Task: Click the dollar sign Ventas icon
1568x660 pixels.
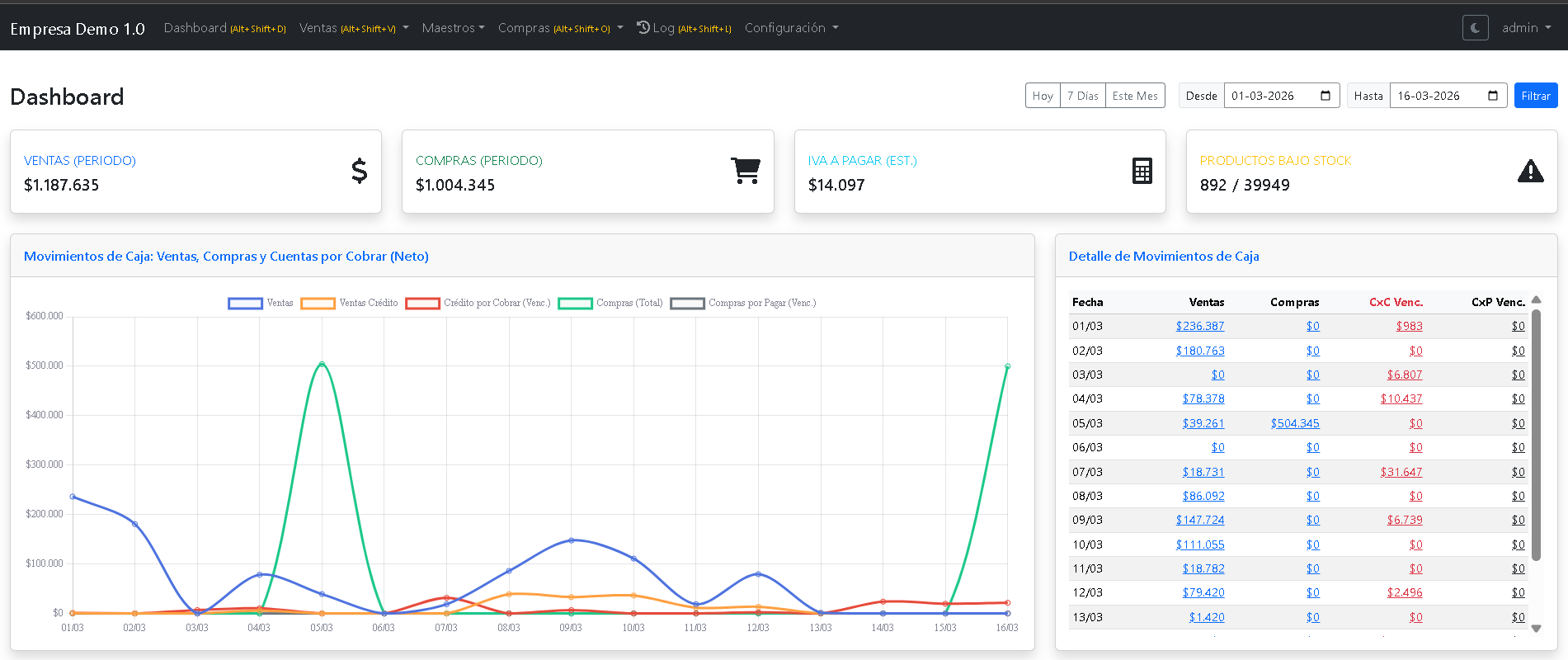Action: click(359, 171)
